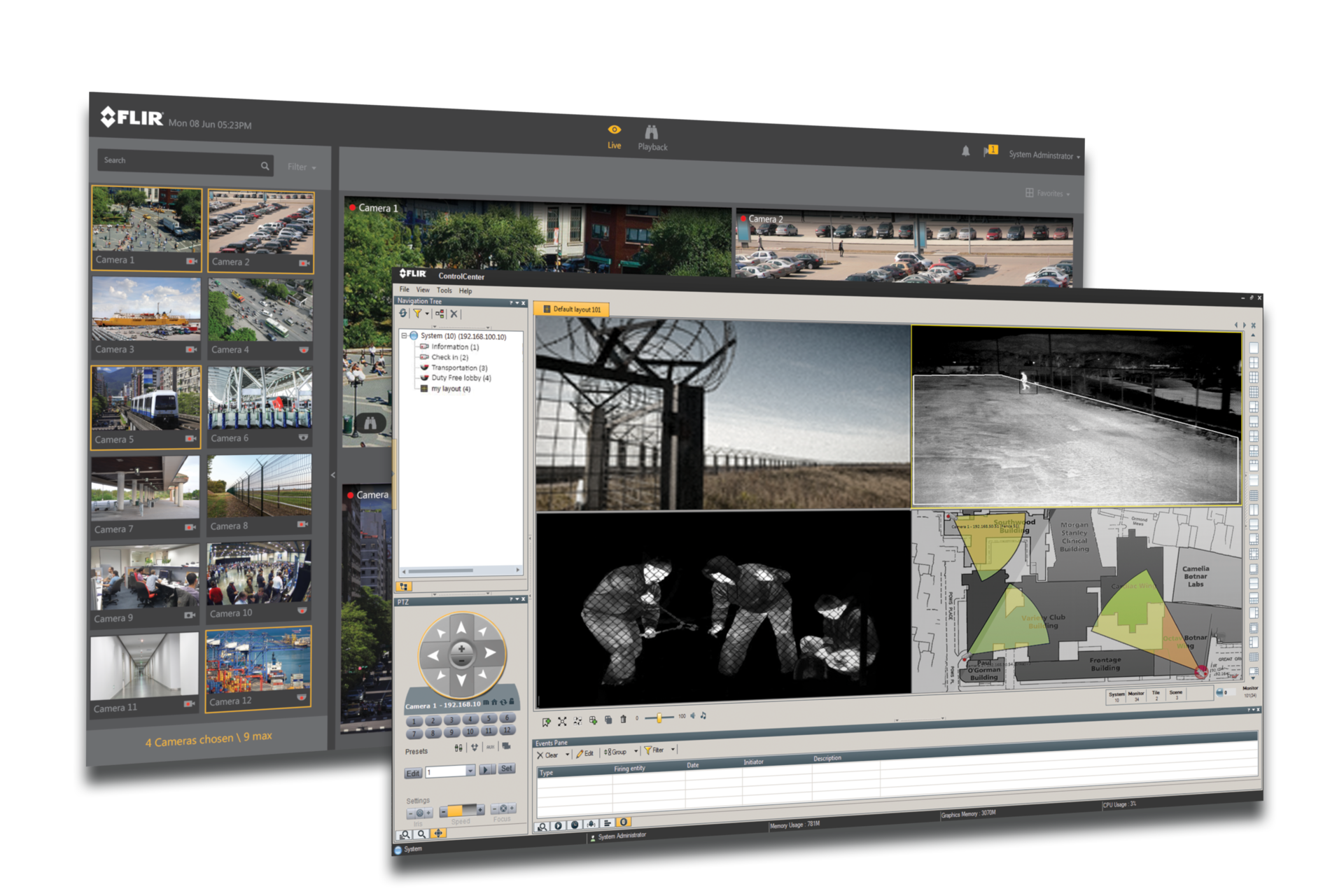Open the Tools menu in ControlCenter
Screen dimensions: 1344x896
pos(444,290)
